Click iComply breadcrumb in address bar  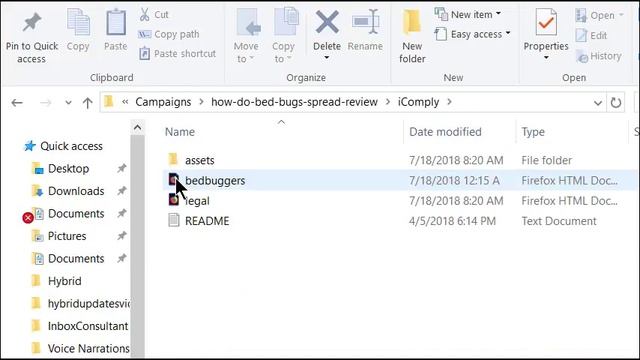[418, 102]
